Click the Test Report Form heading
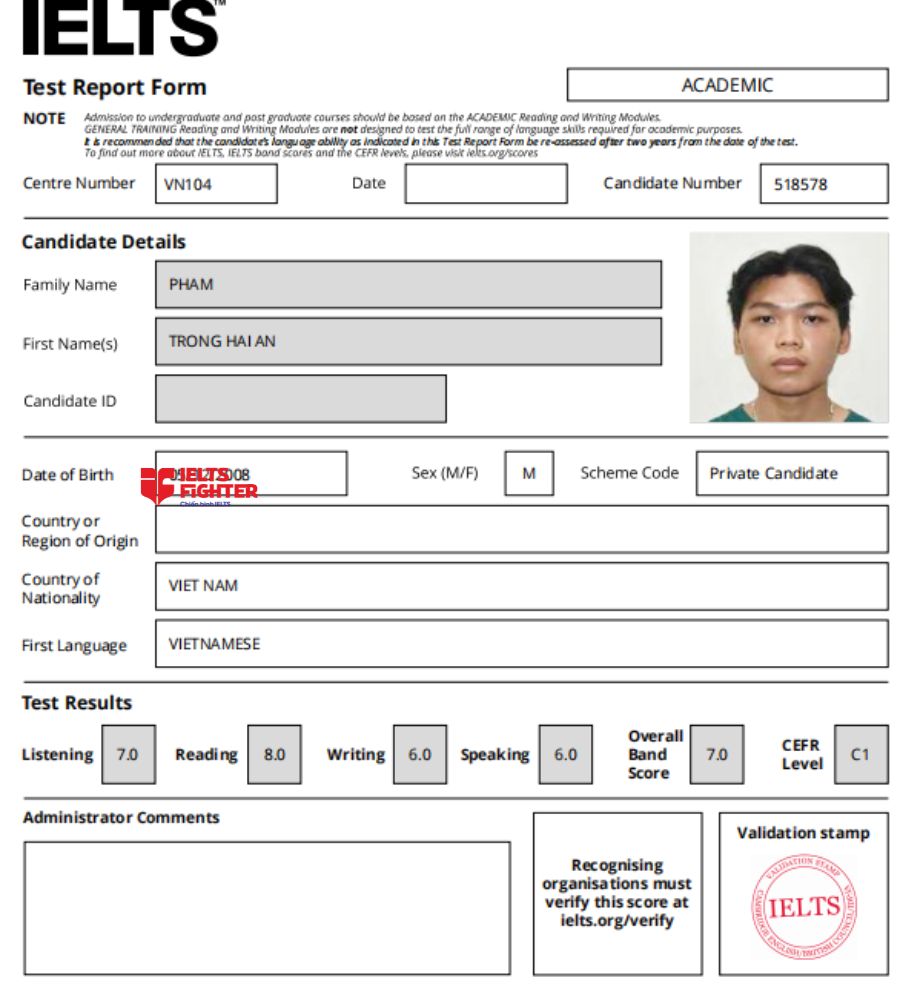 point(115,87)
